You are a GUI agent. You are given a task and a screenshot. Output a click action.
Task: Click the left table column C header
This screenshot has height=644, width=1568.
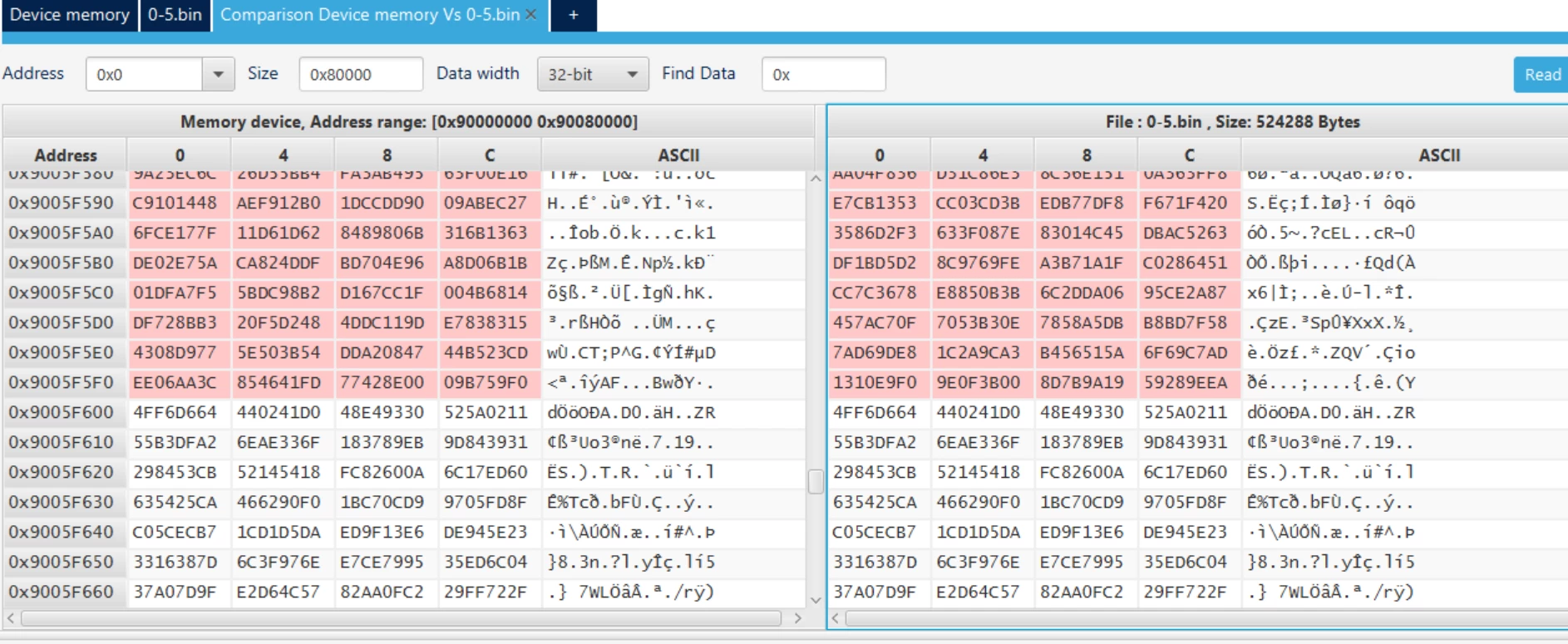pos(490,155)
